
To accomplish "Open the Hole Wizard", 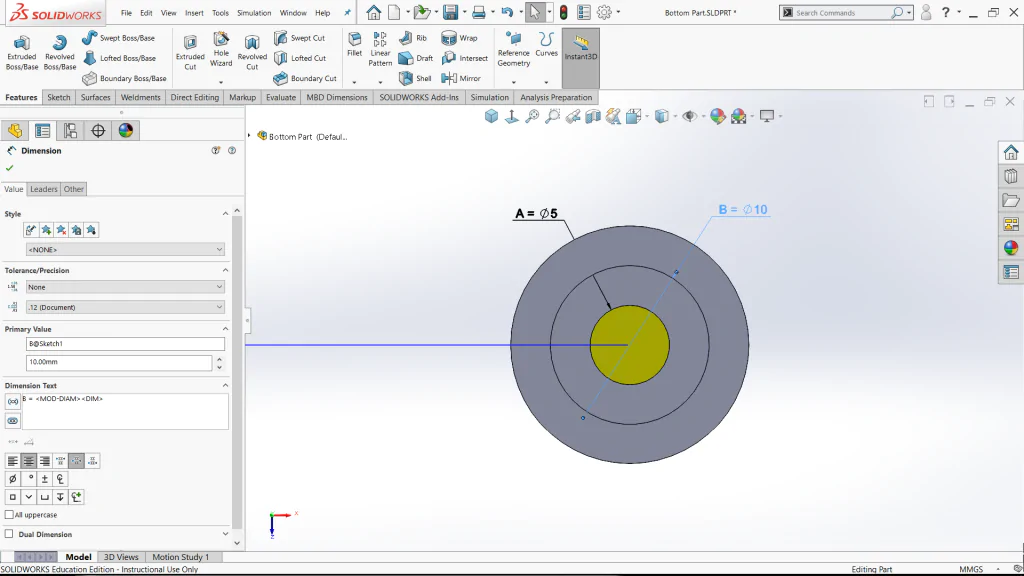I will (x=221, y=50).
